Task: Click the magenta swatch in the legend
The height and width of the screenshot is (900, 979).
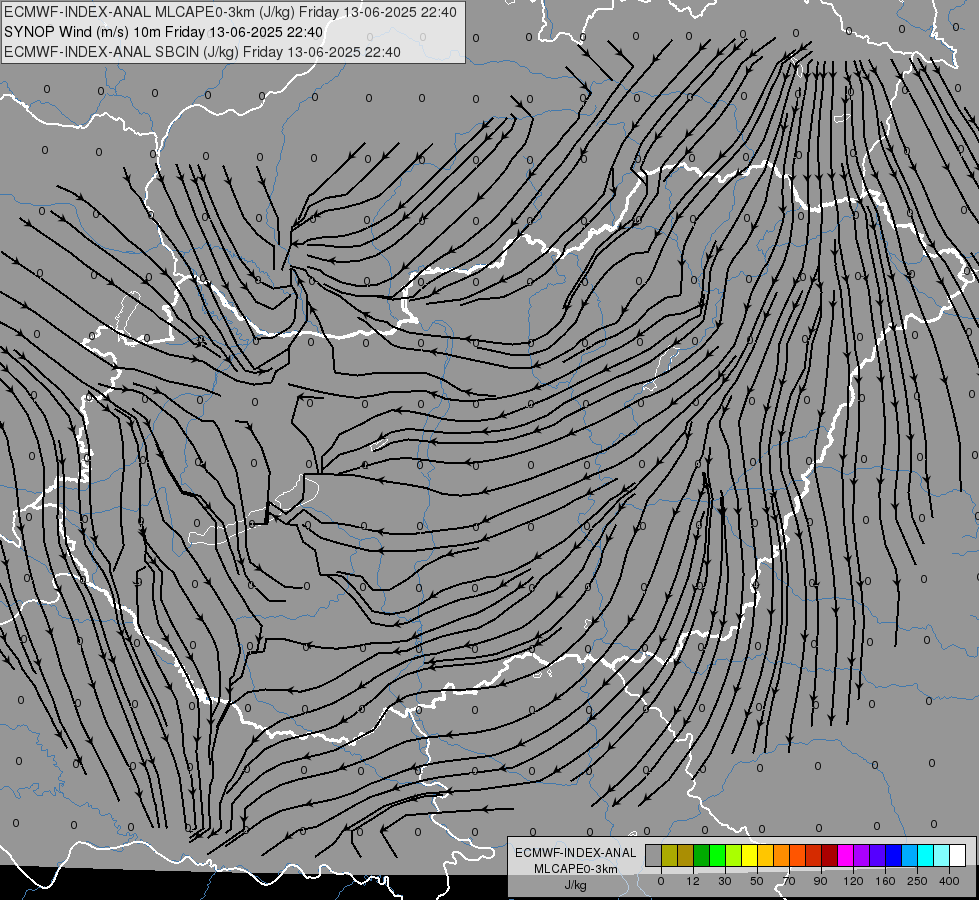Action: coord(846,855)
